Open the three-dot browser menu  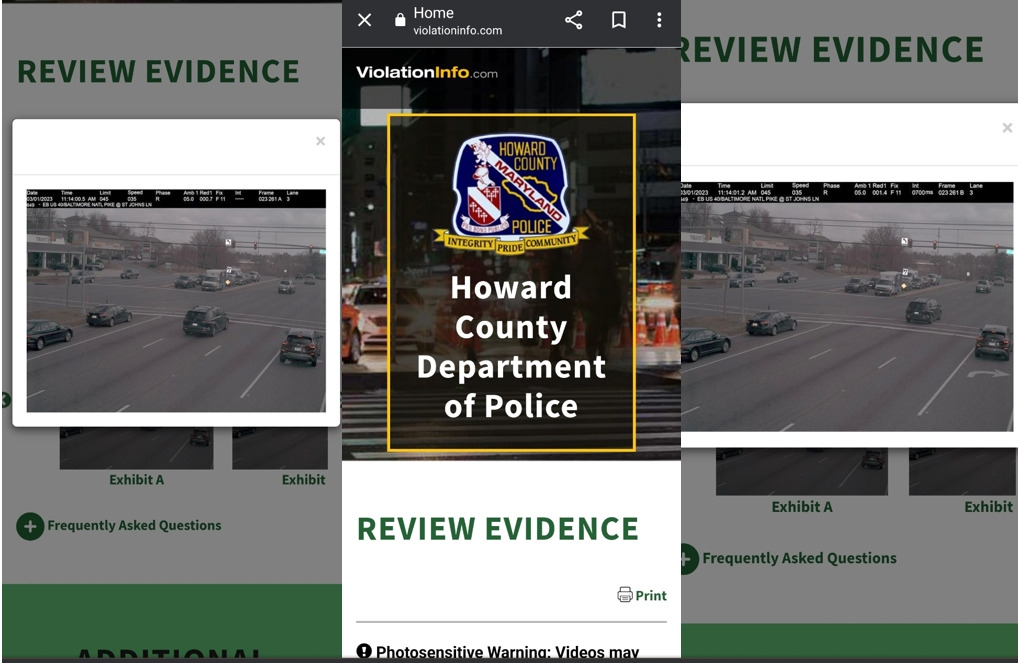point(659,20)
